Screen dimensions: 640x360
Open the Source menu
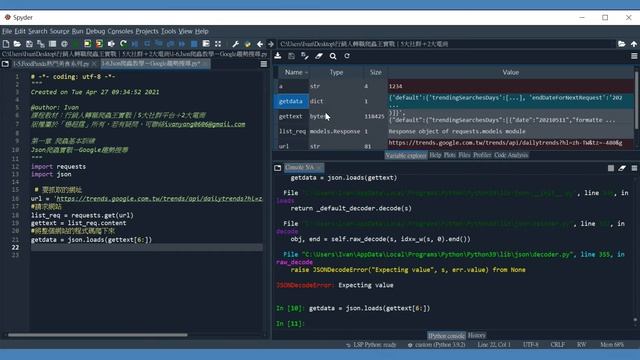click(x=60, y=31)
